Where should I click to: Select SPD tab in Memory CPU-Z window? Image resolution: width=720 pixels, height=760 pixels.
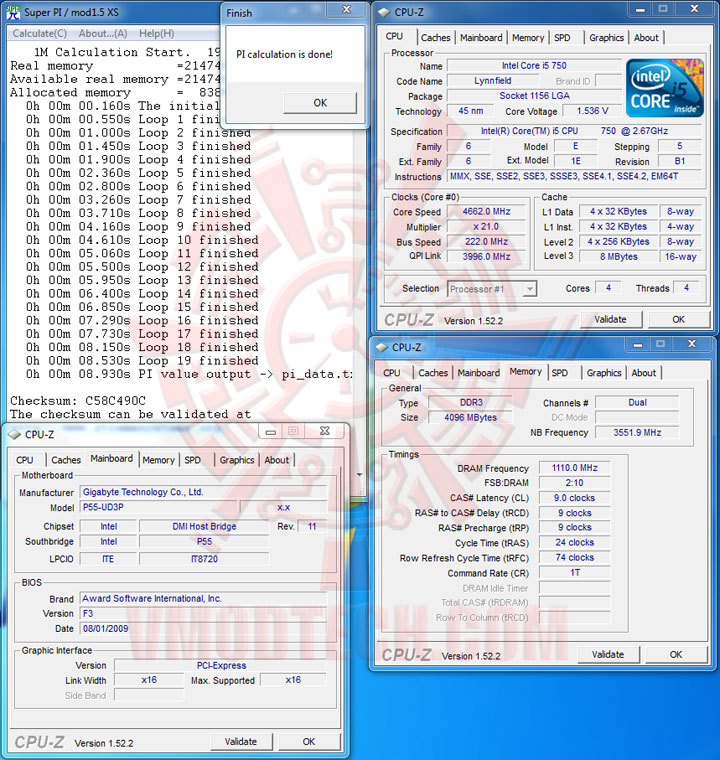pos(560,373)
